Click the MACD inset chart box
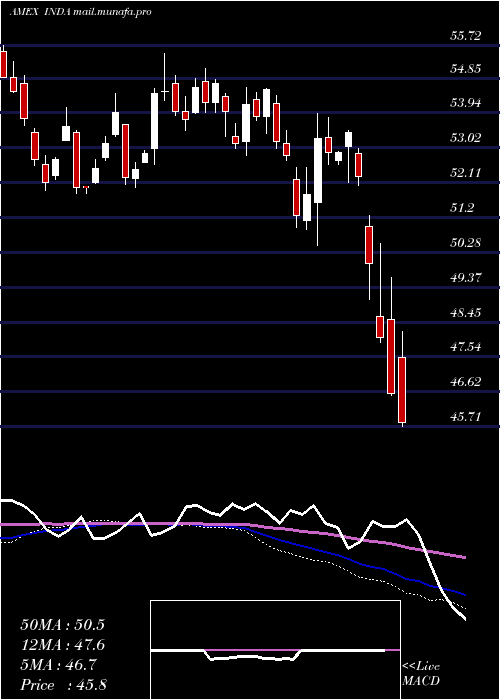The width and height of the screenshot is (500, 700). (x=275, y=650)
